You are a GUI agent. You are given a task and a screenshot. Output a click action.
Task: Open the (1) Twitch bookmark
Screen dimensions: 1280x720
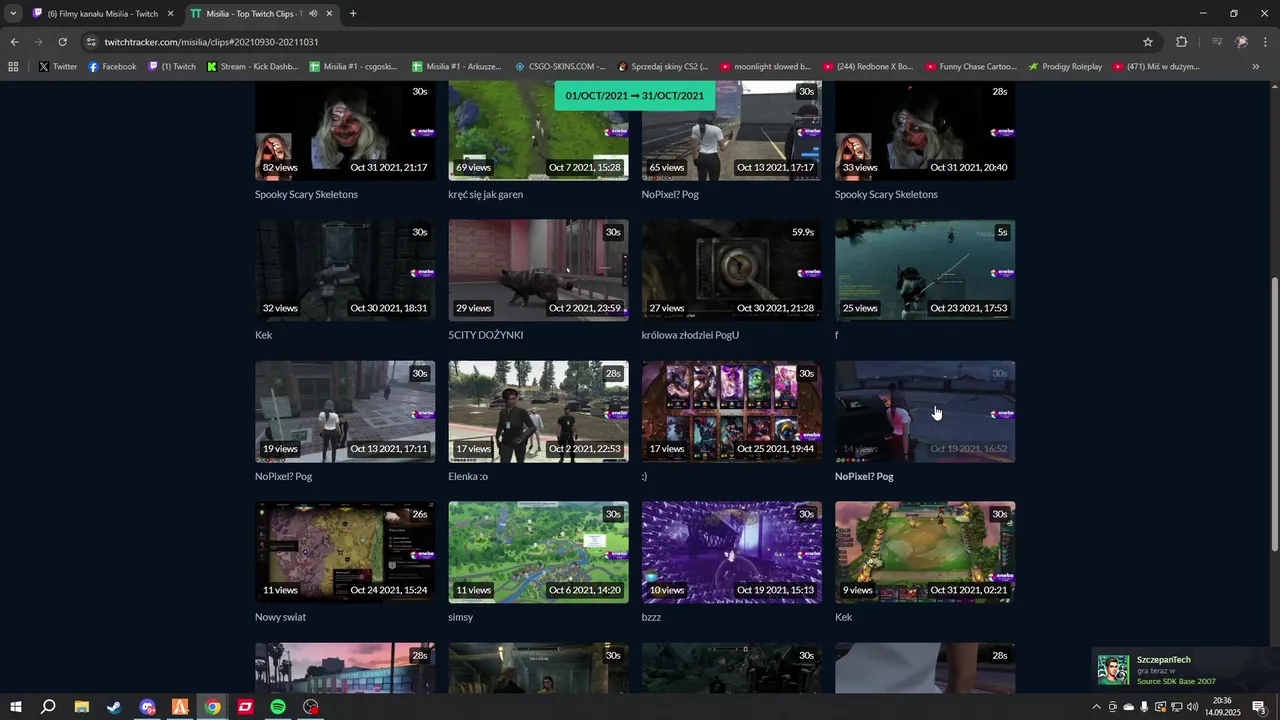pos(172,67)
